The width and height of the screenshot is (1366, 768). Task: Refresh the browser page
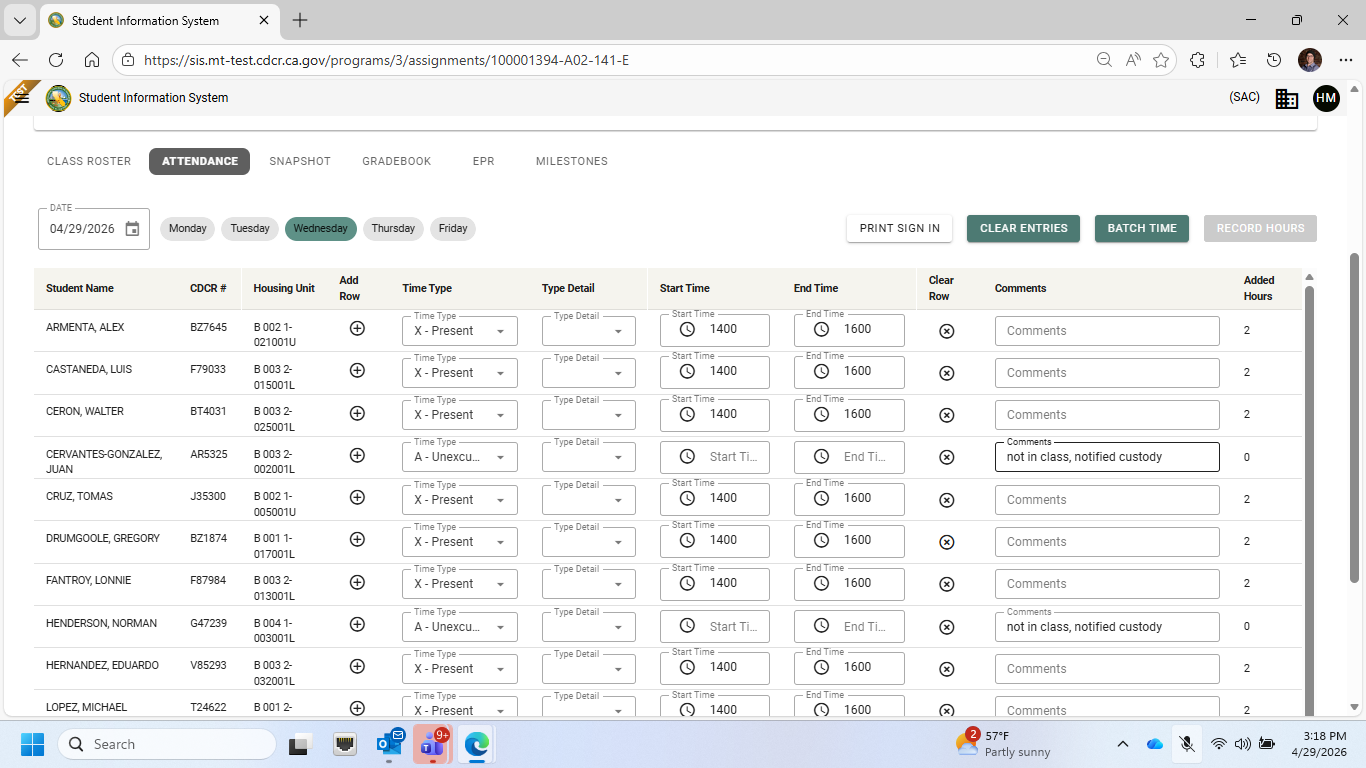pyautogui.click(x=56, y=60)
